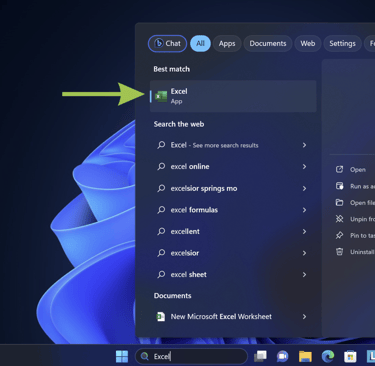Open File Explorer from taskbar
This screenshot has width=375, height=366.
(x=305, y=356)
